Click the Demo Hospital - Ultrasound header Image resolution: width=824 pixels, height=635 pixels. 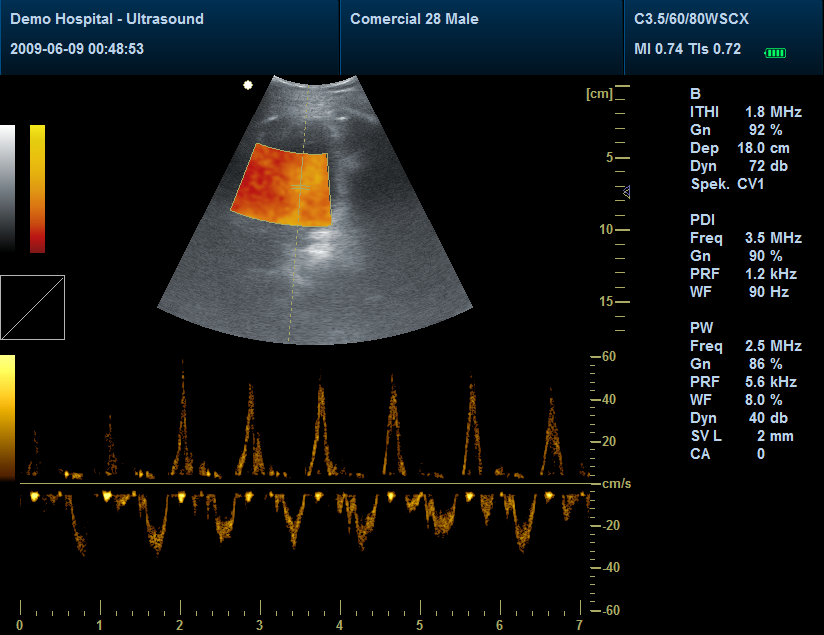tap(104, 17)
